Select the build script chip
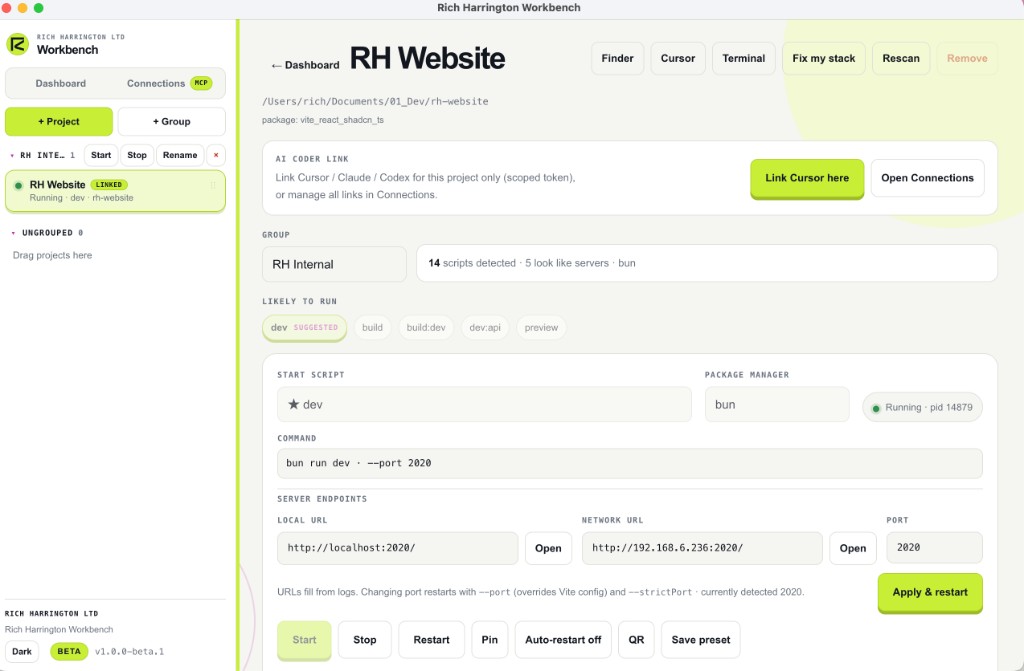The width and height of the screenshot is (1024, 671). pyautogui.click(x=373, y=328)
